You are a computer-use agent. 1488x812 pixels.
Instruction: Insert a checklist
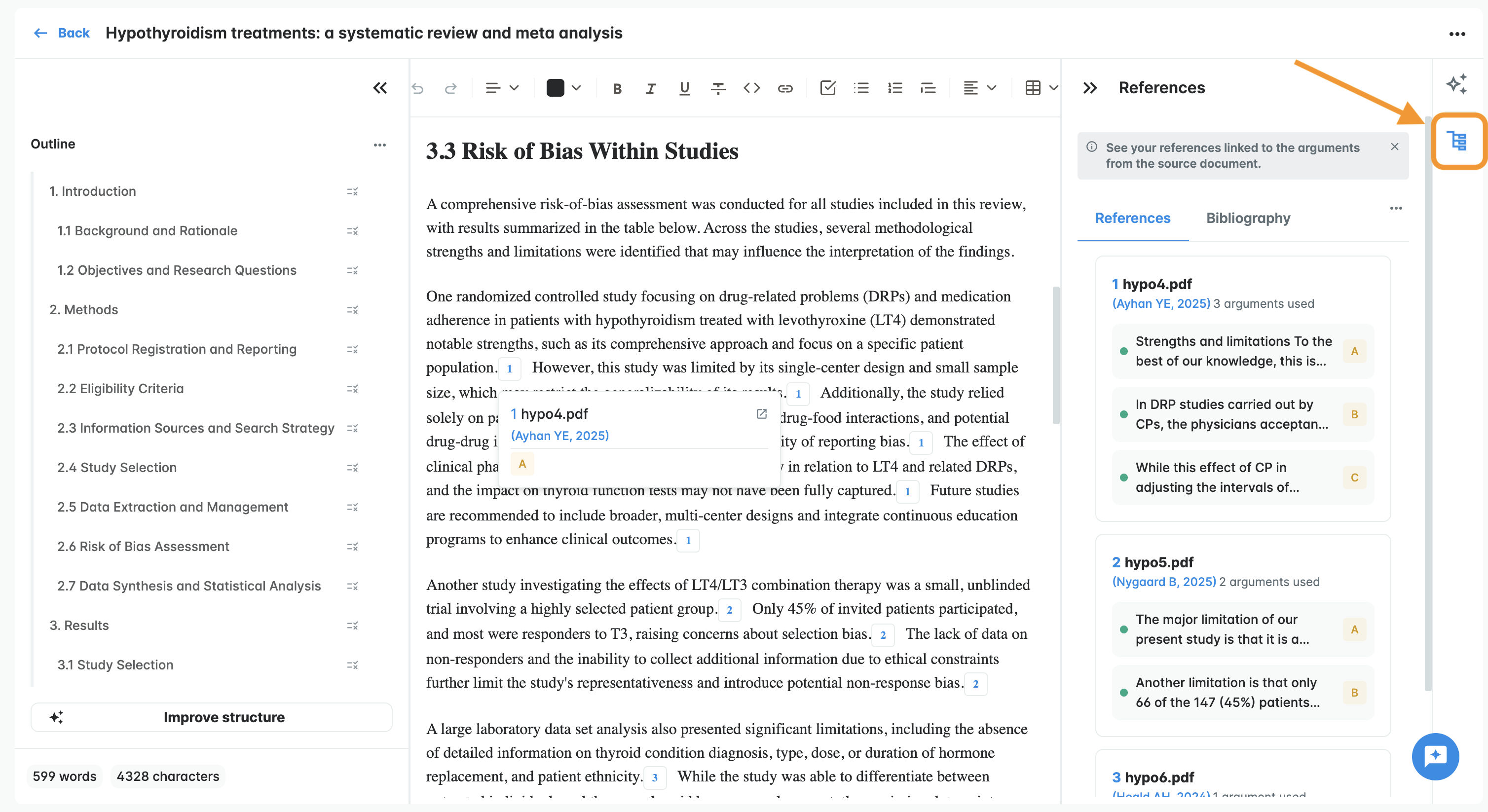827,88
